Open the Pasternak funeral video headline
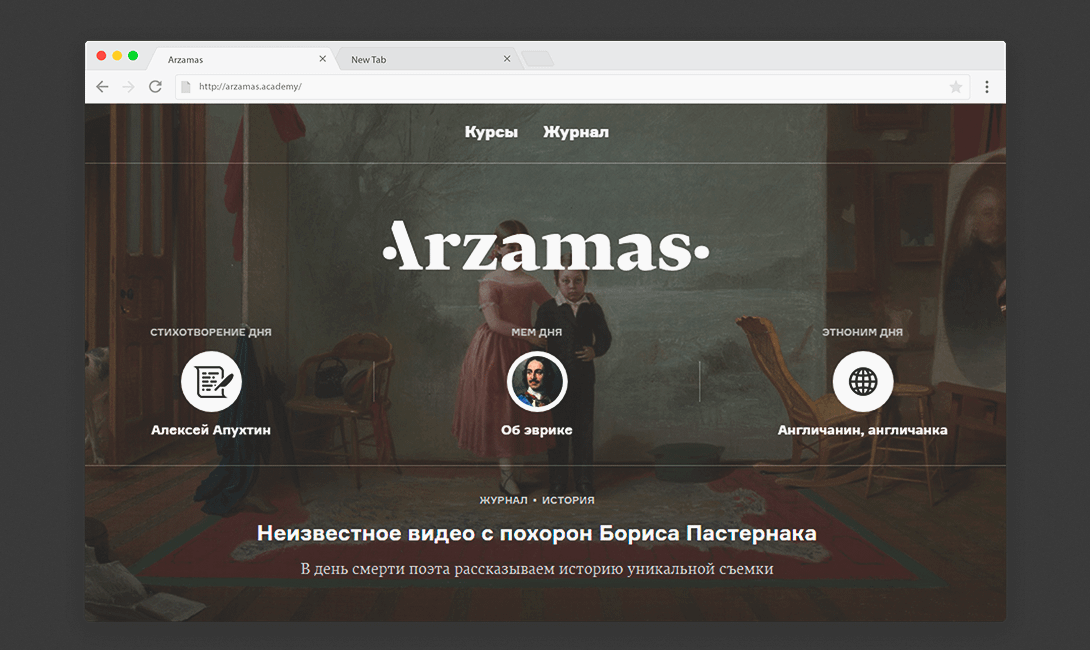Image resolution: width=1090 pixels, height=650 pixels. pos(537,533)
